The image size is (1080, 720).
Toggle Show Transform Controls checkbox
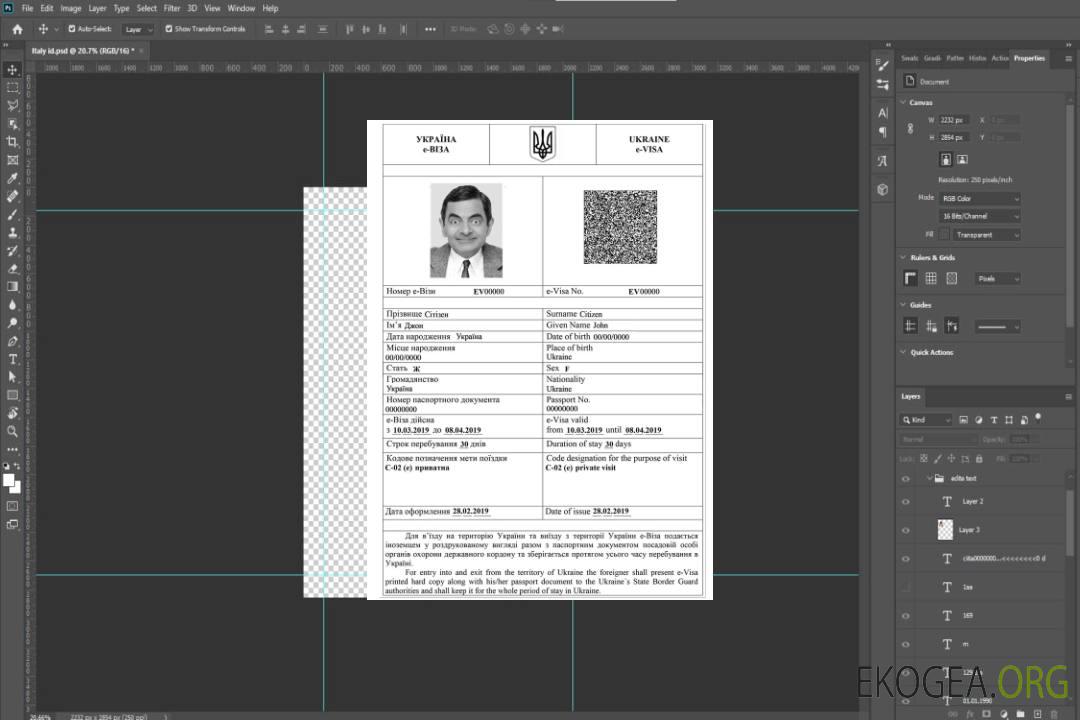tap(169, 29)
